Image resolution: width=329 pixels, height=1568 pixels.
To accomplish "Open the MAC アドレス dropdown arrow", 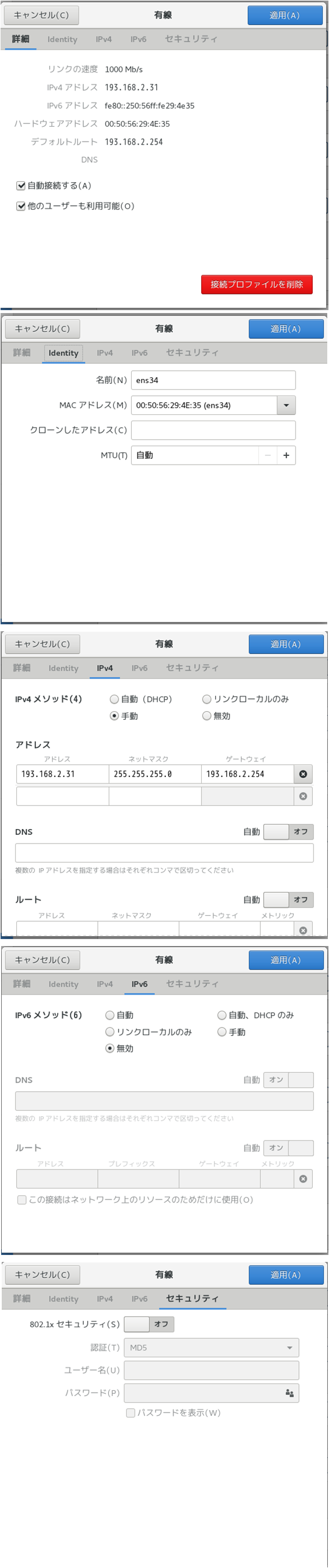I will click(x=286, y=406).
